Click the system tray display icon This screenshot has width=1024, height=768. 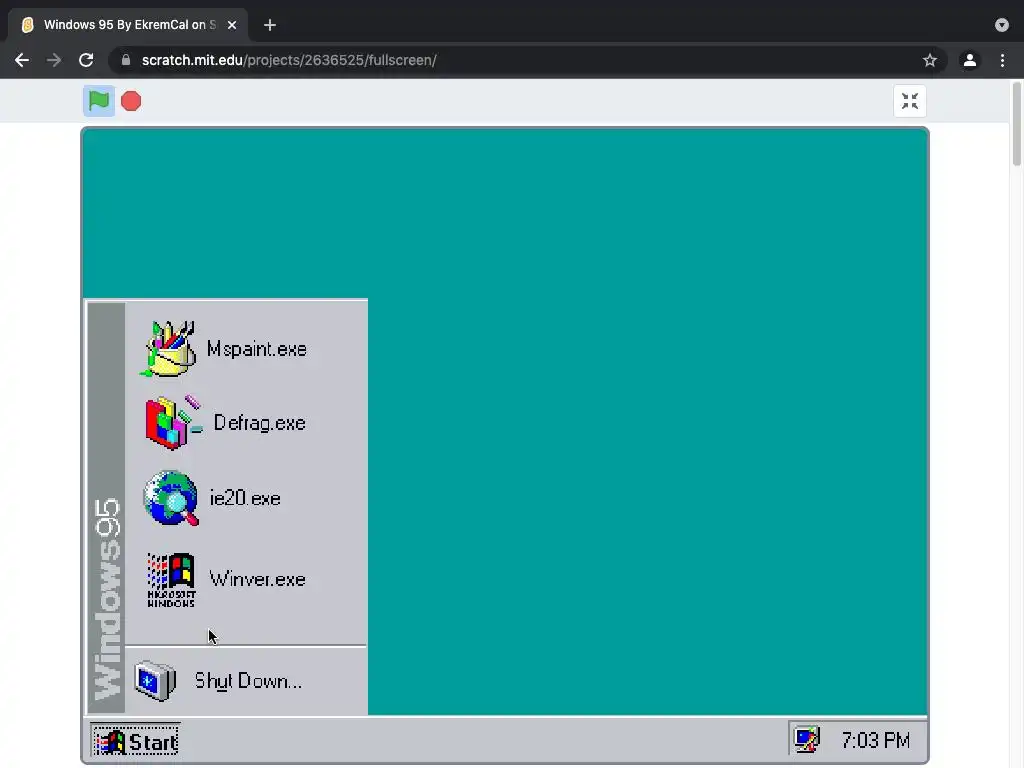point(807,740)
